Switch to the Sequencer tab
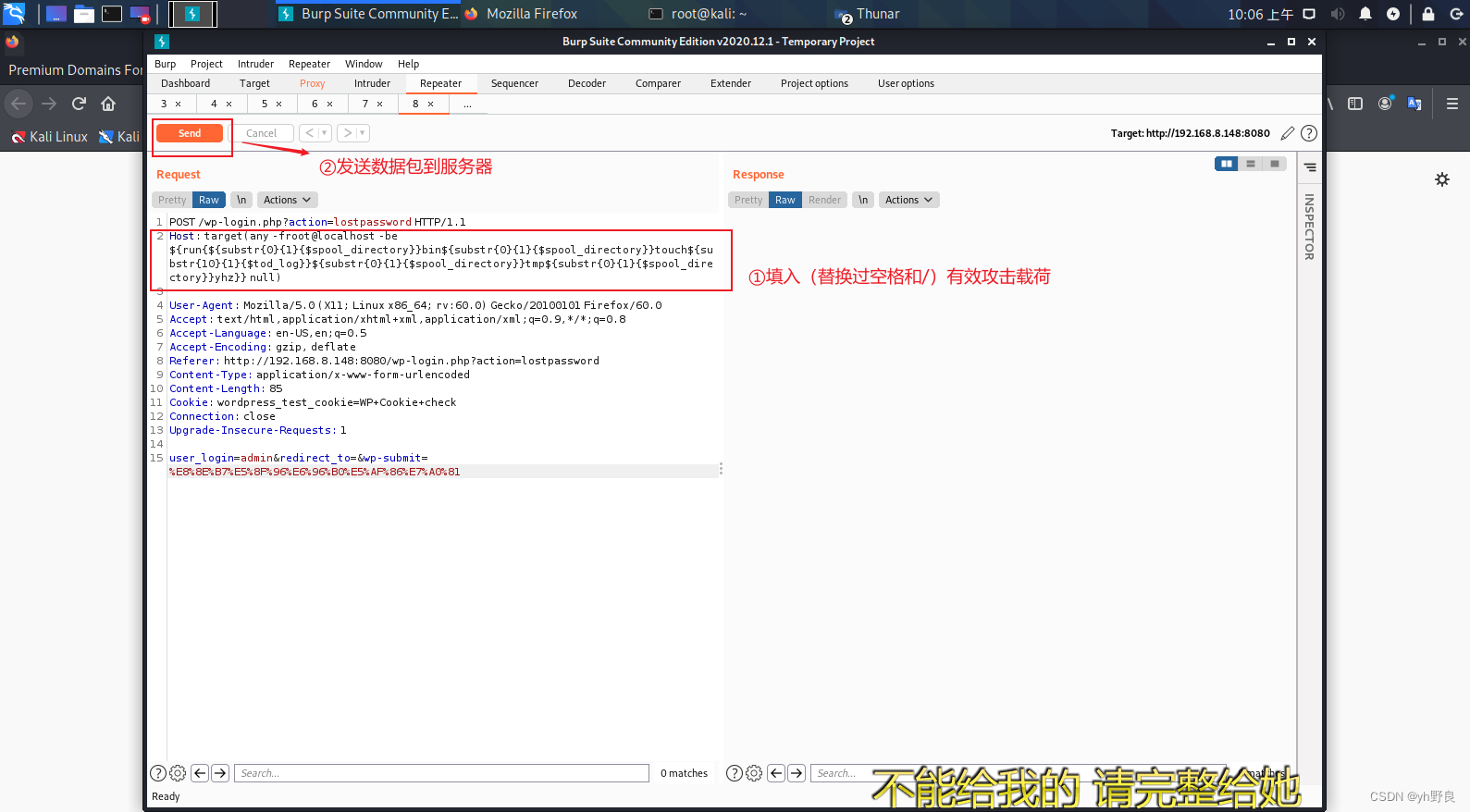Viewport: 1470px width, 812px height. (514, 83)
